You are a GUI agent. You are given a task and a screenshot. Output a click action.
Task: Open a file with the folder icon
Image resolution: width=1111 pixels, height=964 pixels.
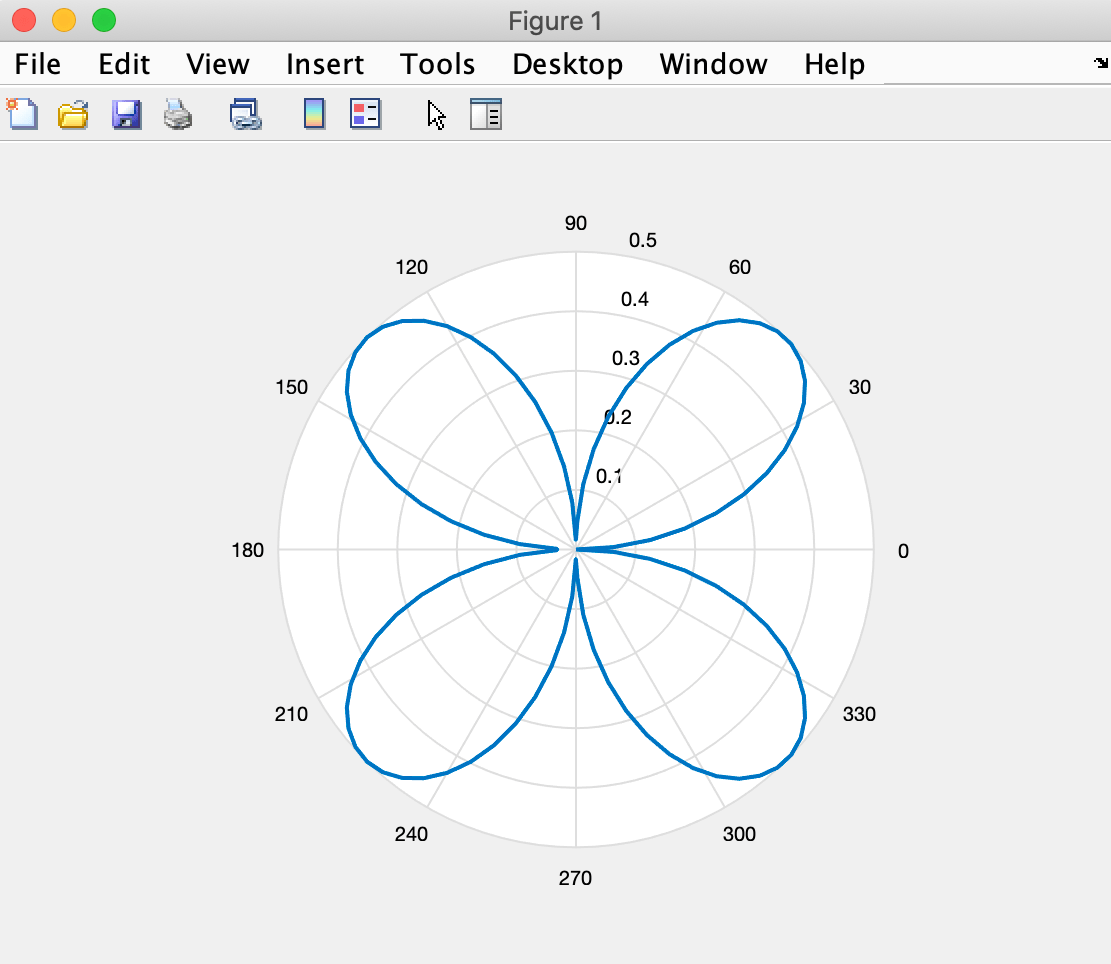click(x=73, y=114)
